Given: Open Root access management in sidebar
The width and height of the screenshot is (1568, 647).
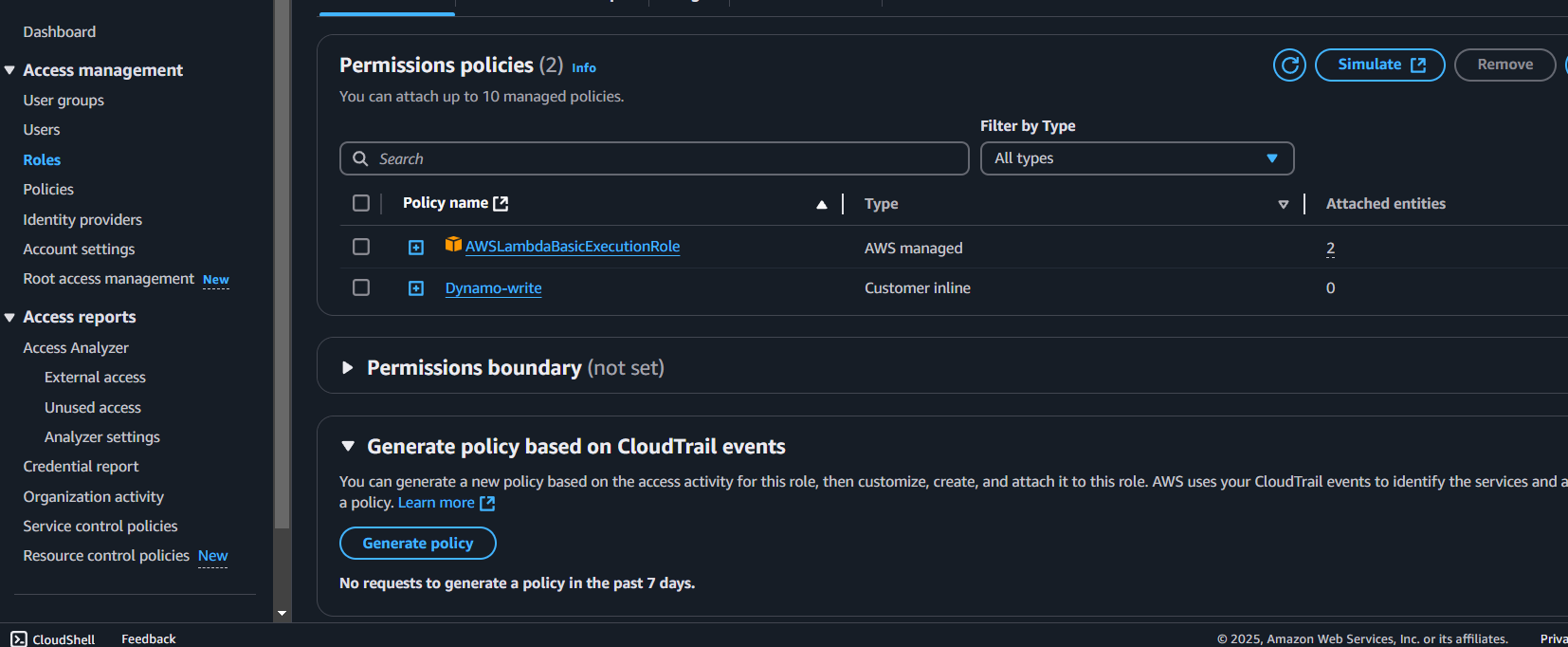Looking at the screenshot, I should pos(109,278).
